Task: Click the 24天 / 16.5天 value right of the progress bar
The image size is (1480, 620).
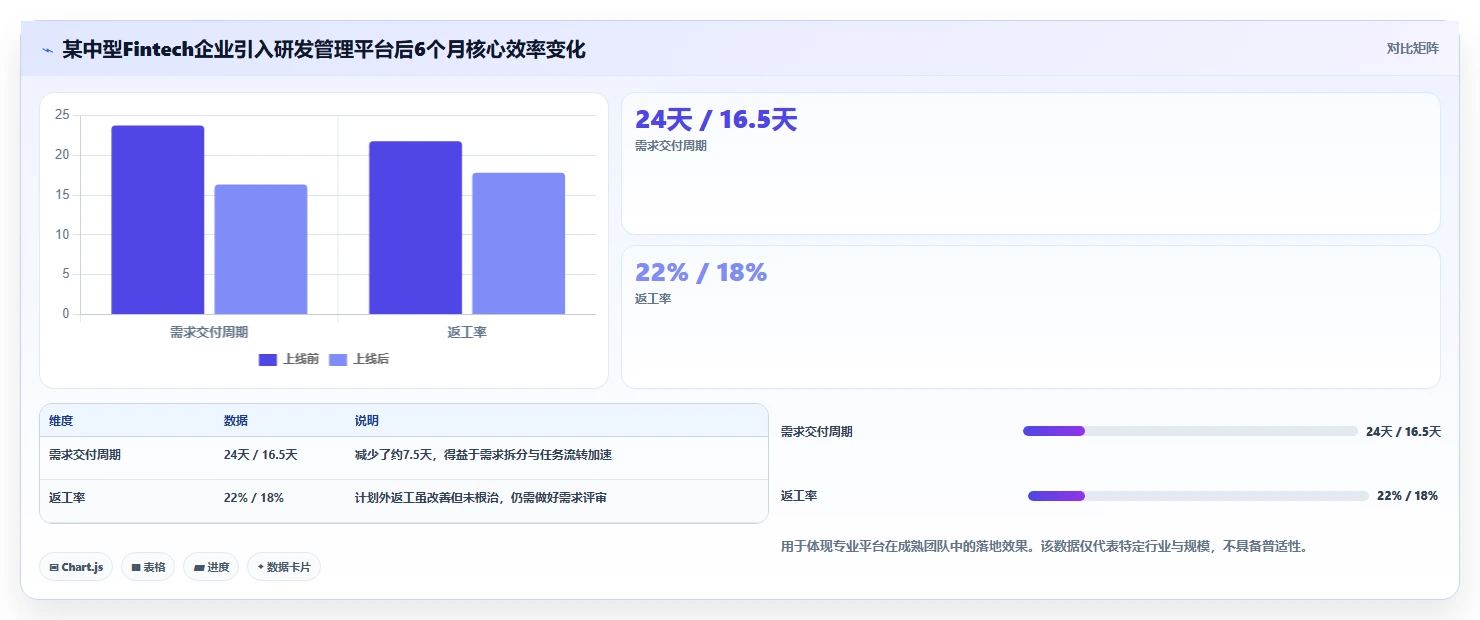Action: [x=1403, y=432]
